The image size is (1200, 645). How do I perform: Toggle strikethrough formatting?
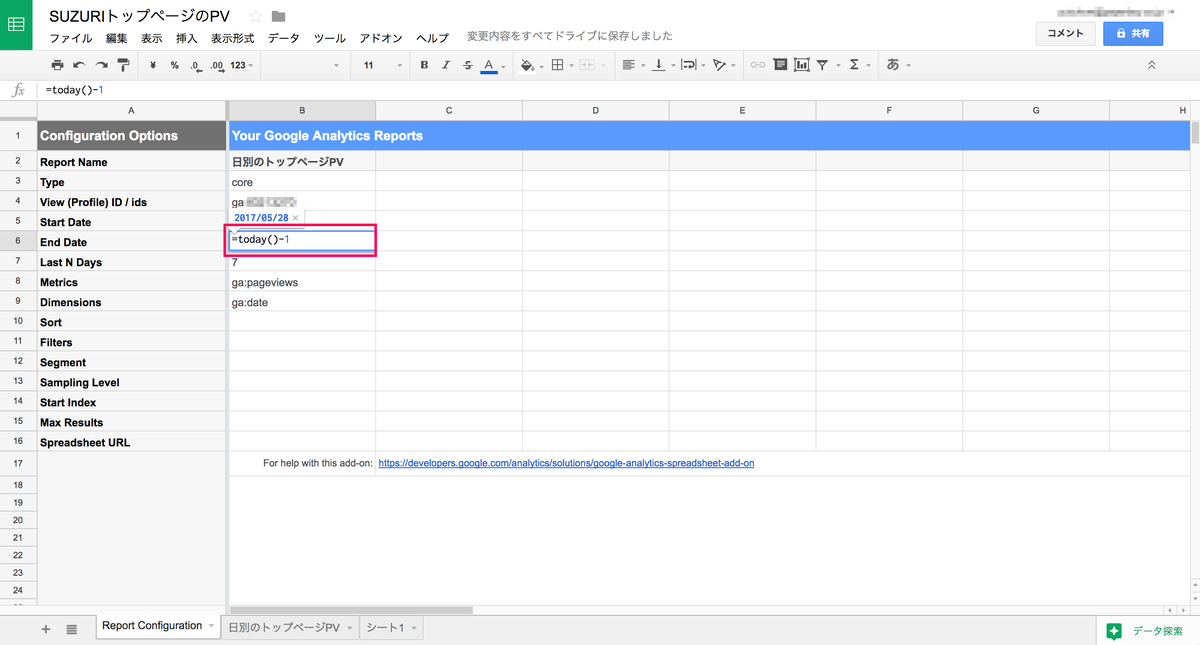coord(467,65)
